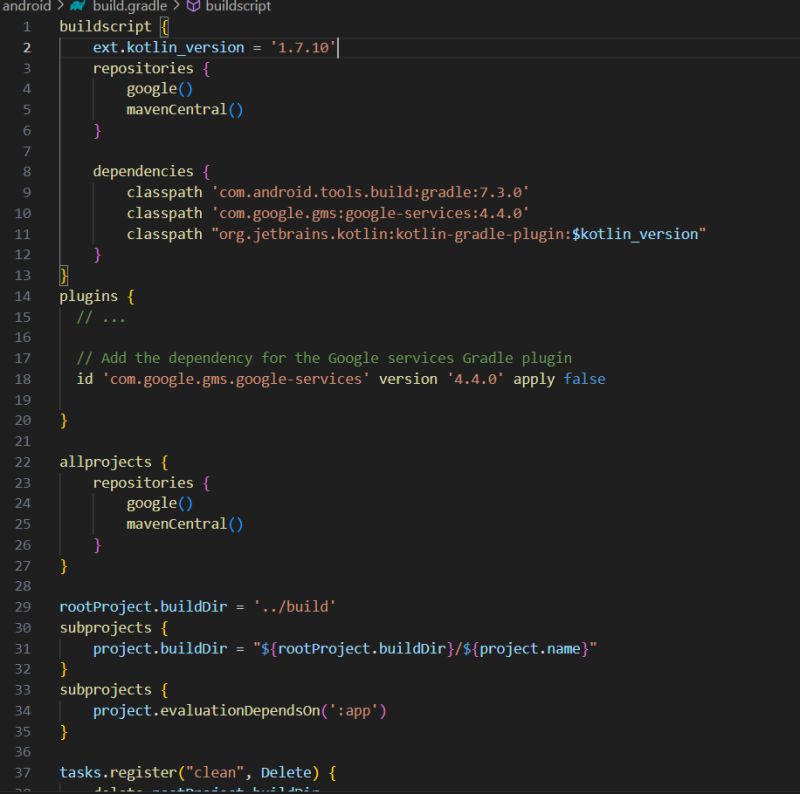The height and width of the screenshot is (794, 800).
Task: Click 'rootProject.buildDir' on line 29
Action: [x=143, y=607]
